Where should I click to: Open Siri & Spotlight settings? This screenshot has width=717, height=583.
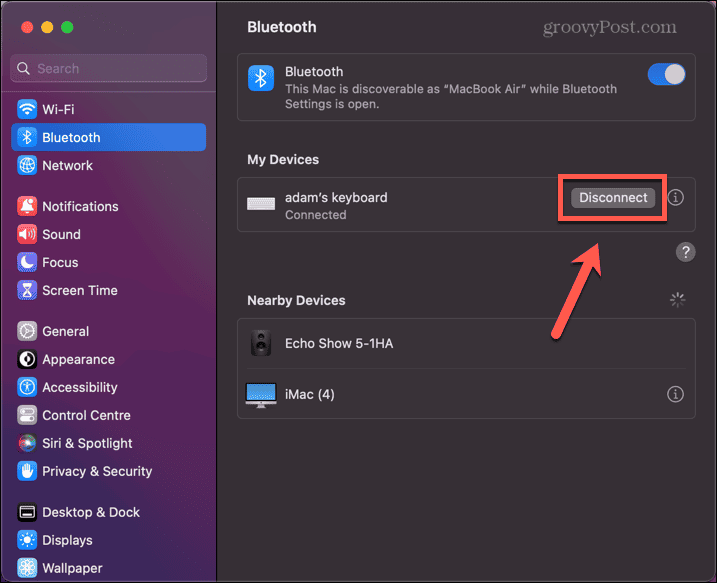click(108, 443)
